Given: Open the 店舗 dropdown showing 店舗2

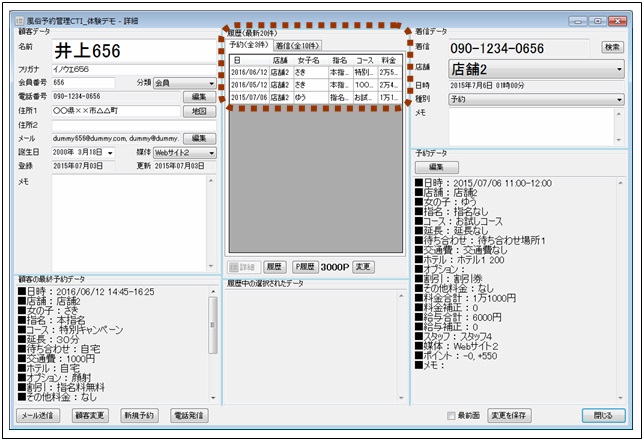Looking at the screenshot, I should (x=620, y=70).
